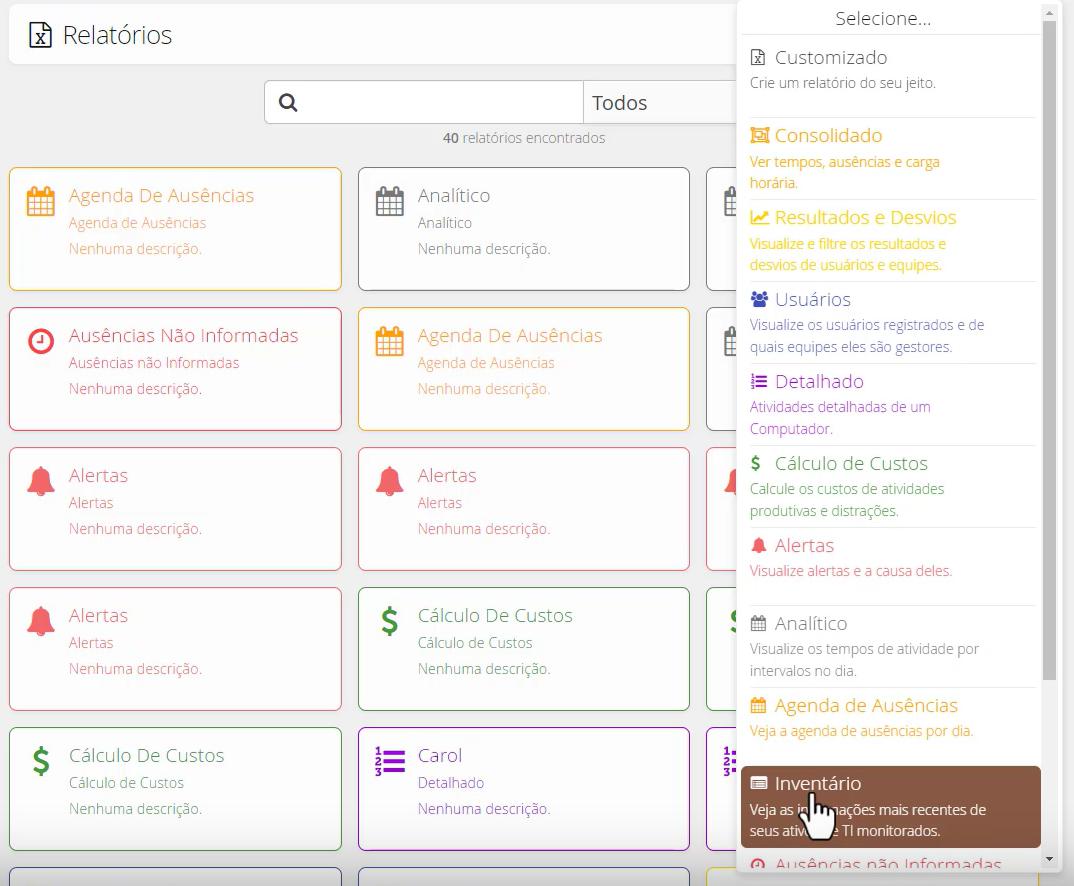This screenshot has width=1074, height=886.
Task: Select the Agenda de Ausências dropdown option
Action: [888, 724]
